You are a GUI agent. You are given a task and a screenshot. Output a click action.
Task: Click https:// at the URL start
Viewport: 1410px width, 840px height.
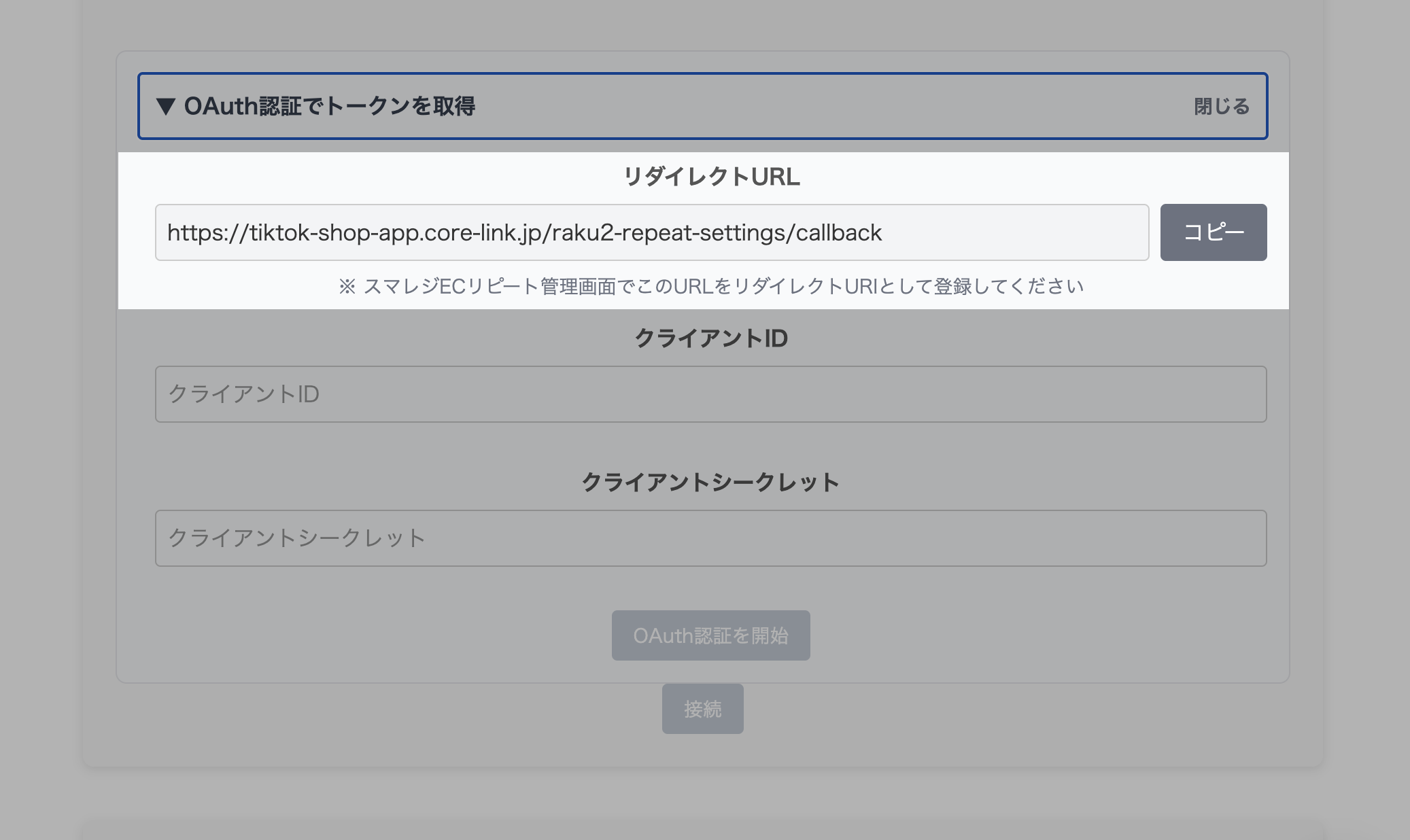207,233
